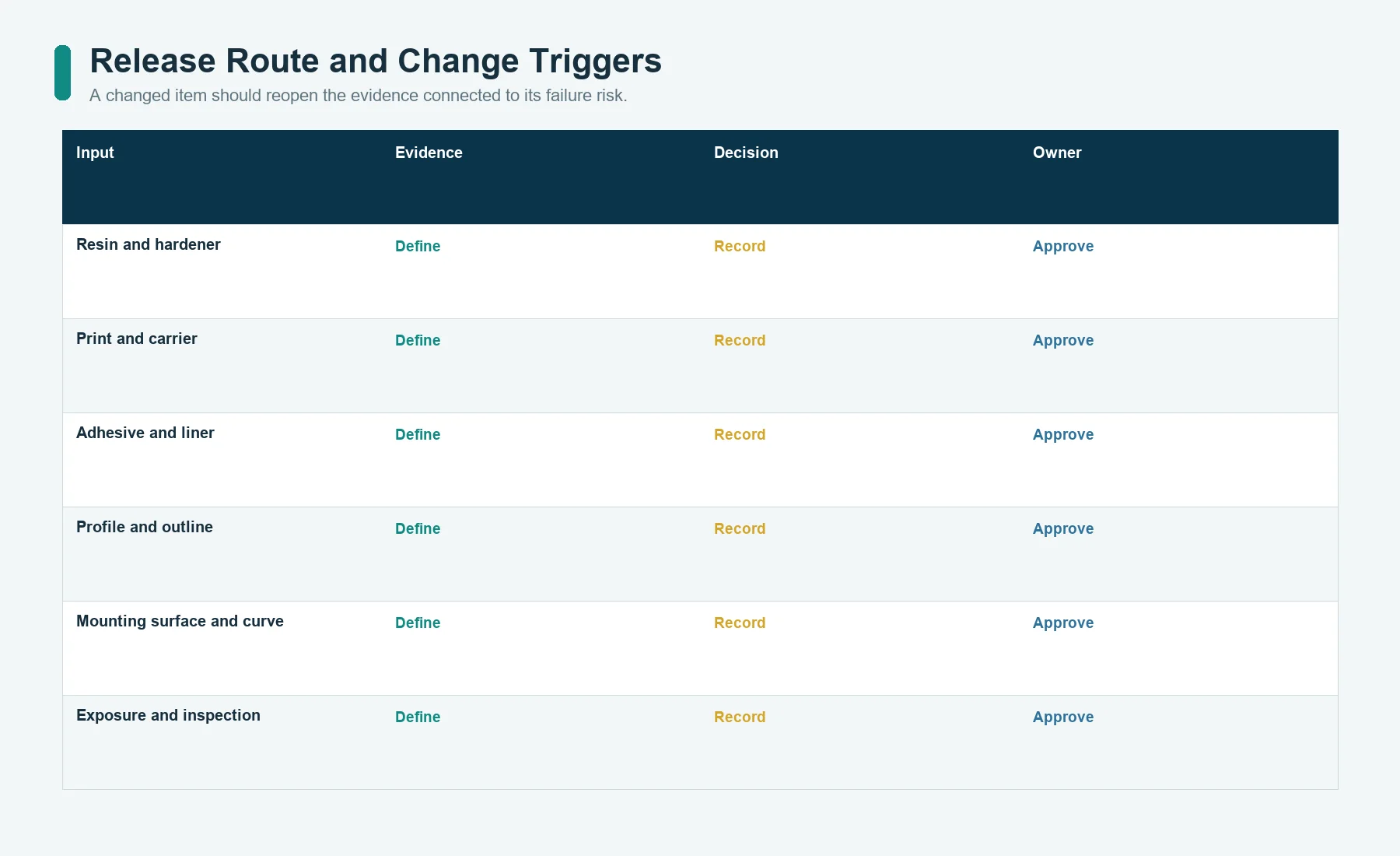Image resolution: width=1400 pixels, height=856 pixels.
Task: Click Define in Print and carrier row
Action: tap(418, 340)
